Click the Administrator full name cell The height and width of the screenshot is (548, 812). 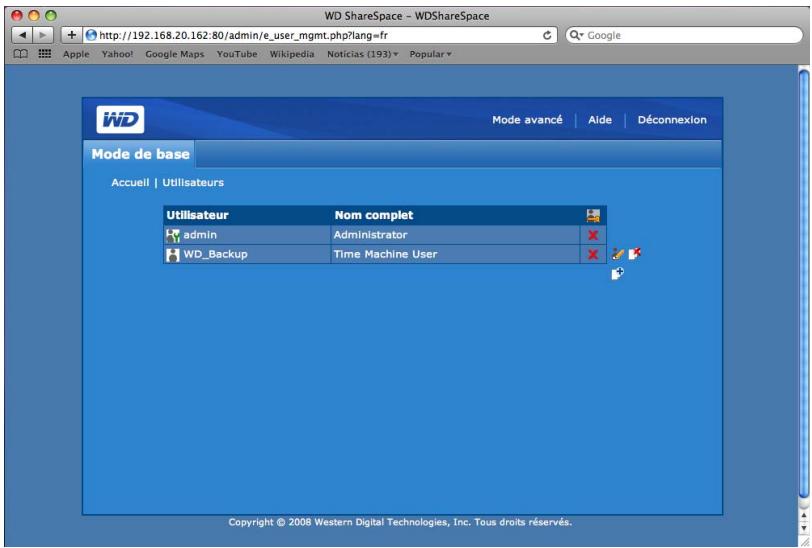click(455, 235)
